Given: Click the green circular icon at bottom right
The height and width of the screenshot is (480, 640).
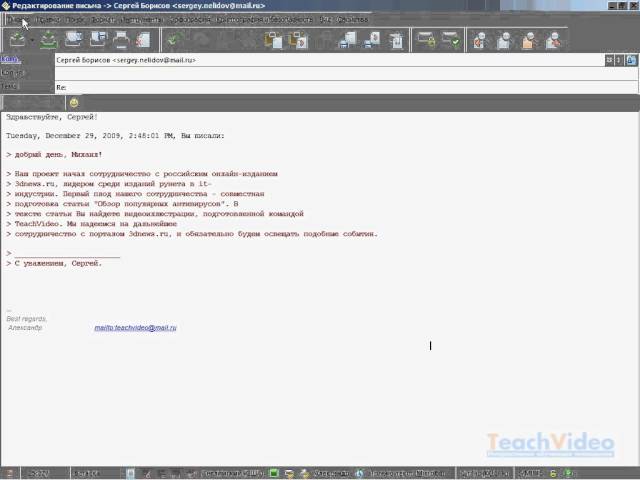Looking at the screenshot, I should pyautogui.click(x=568, y=473).
